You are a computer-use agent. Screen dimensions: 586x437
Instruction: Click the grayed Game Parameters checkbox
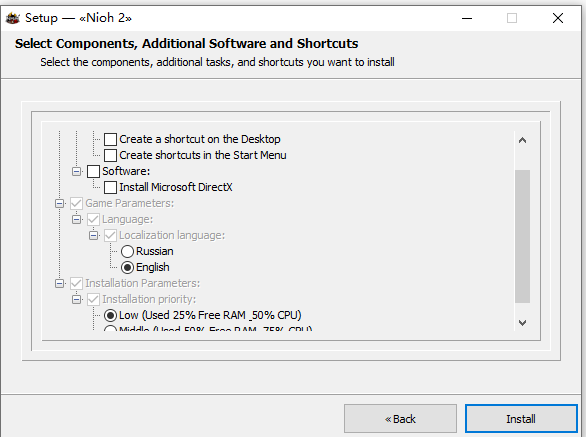(76, 204)
